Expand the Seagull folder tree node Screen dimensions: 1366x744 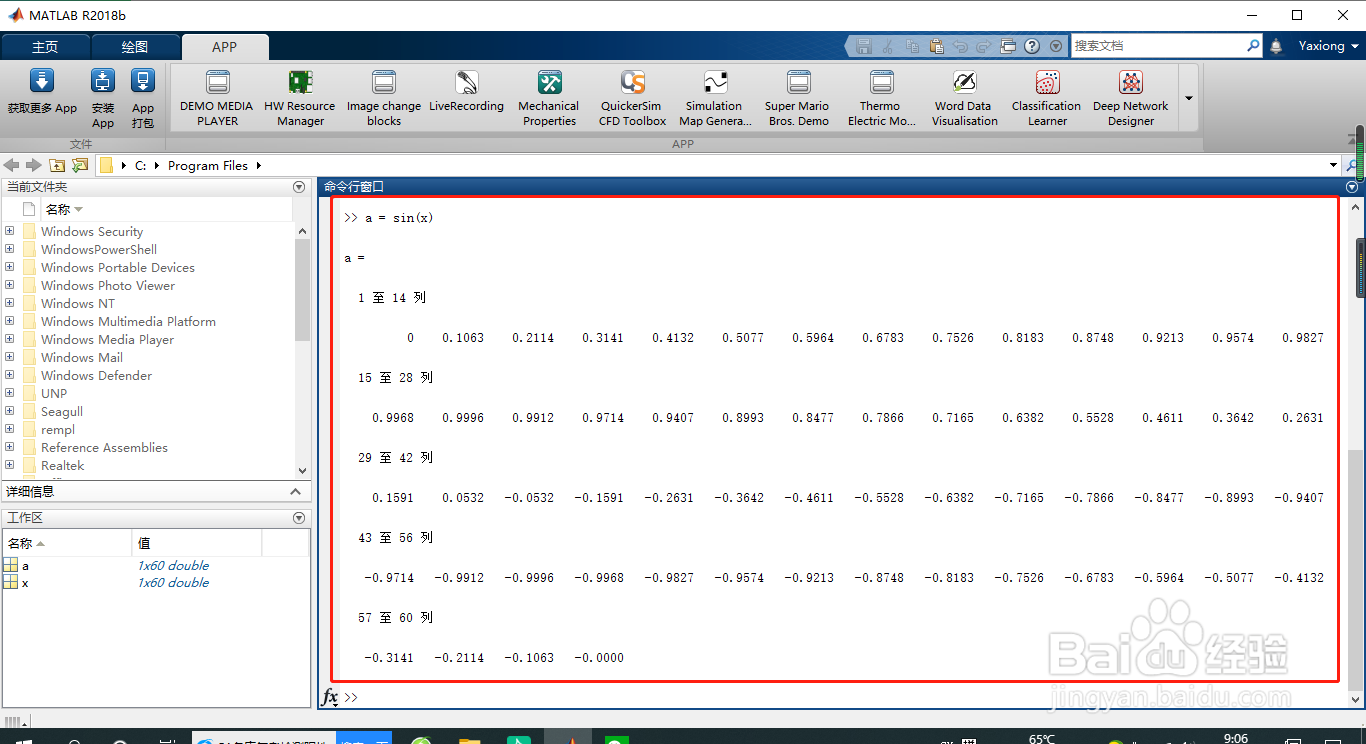10,411
